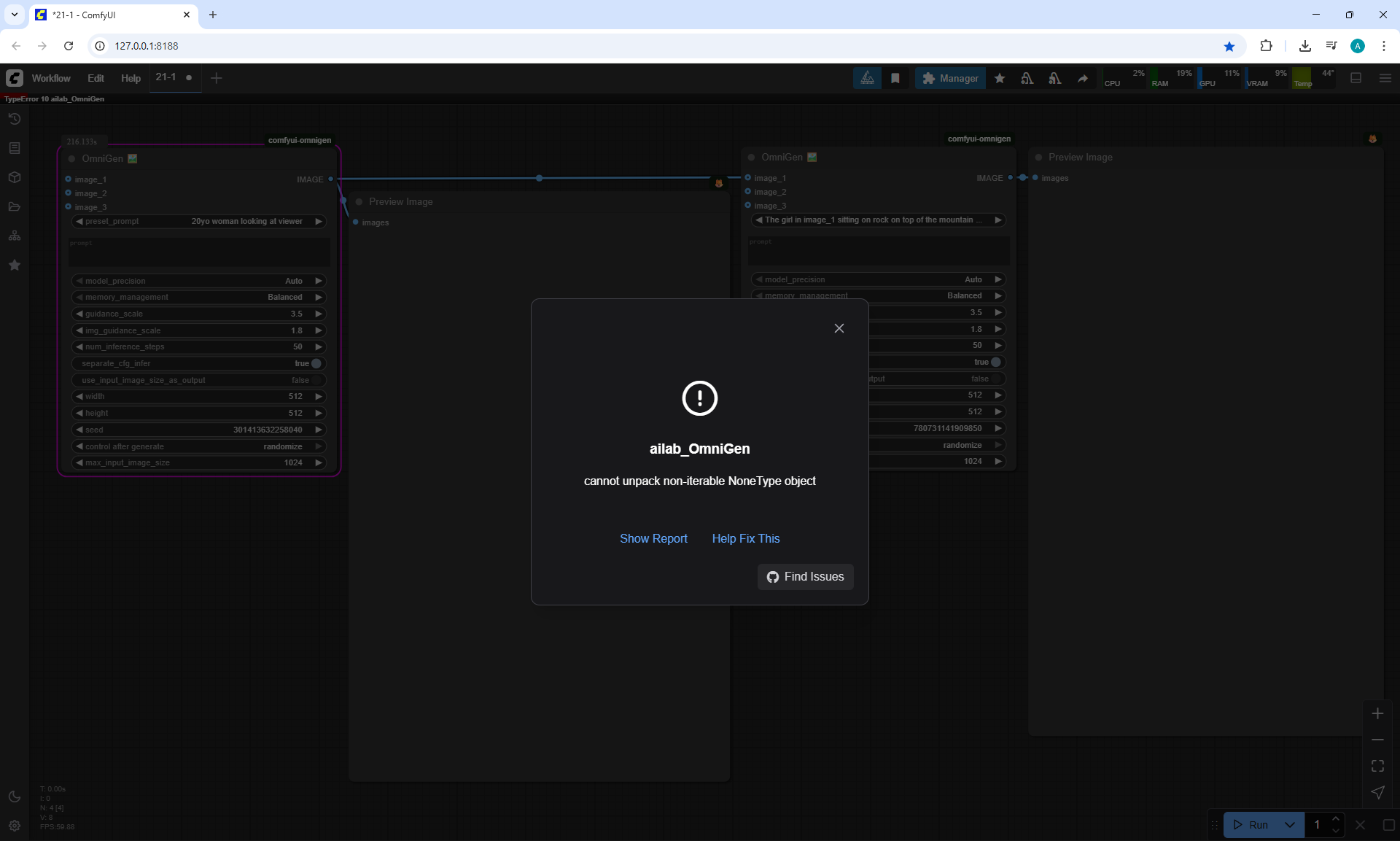Open the workflows folder sidebar icon
Image resolution: width=1400 pixels, height=841 pixels.
15,206
